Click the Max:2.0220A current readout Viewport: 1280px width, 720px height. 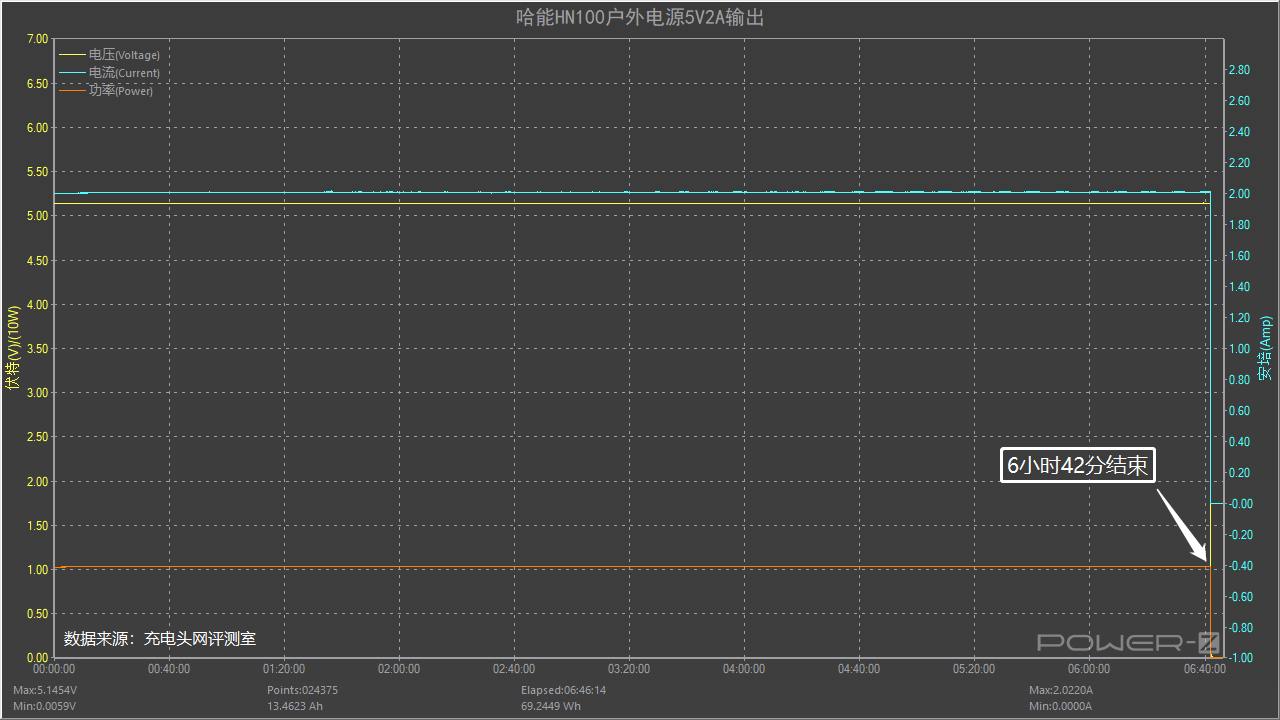1061,690
